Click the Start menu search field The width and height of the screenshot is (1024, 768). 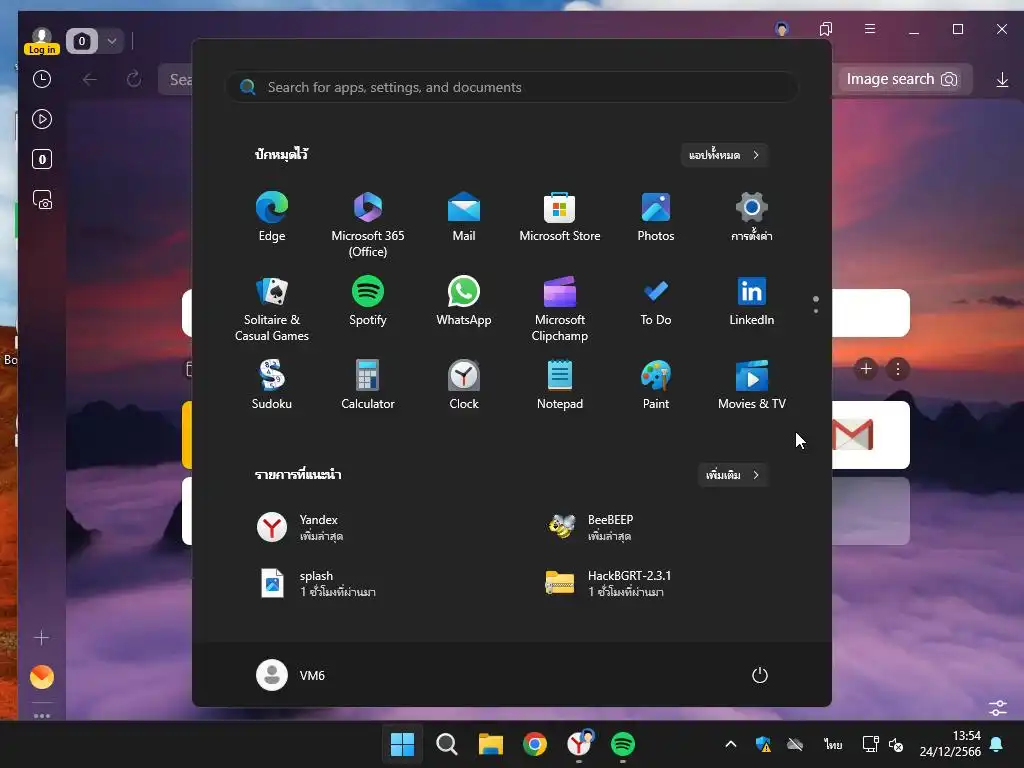[x=512, y=87]
